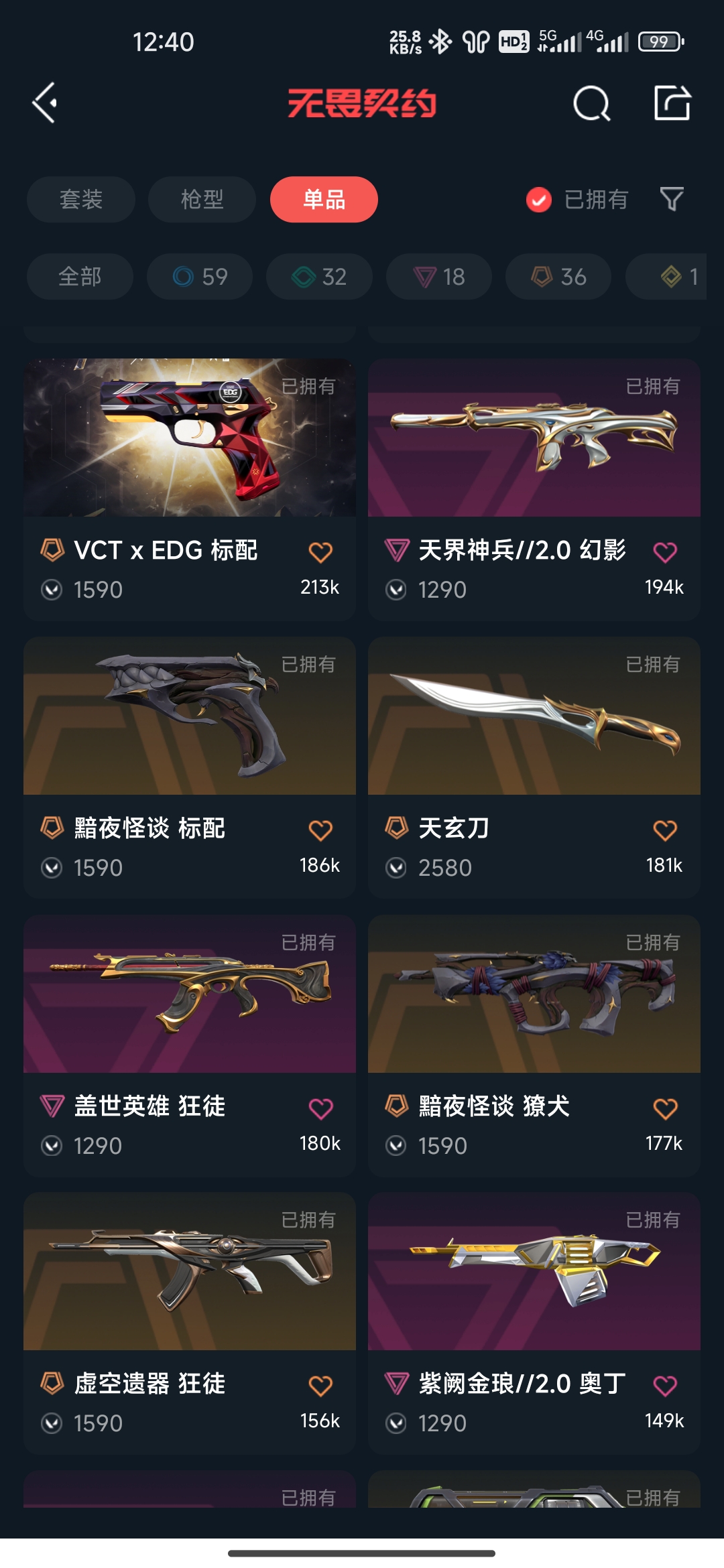Open 黯夜怪谈 标配 skin thumbnail
Viewport: 724px width, 1568px height.
tap(190, 716)
